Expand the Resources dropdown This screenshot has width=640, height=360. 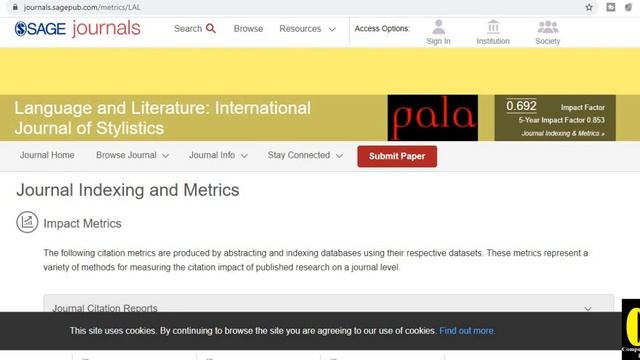click(x=307, y=29)
